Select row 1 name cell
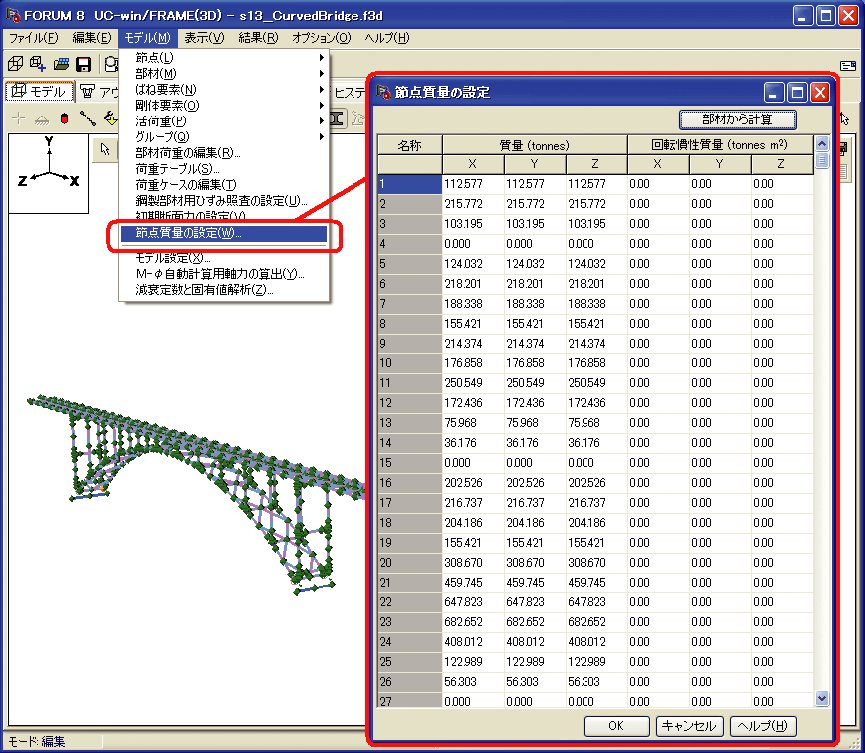The height and width of the screenshot is (753, 865). click(410, 184)
